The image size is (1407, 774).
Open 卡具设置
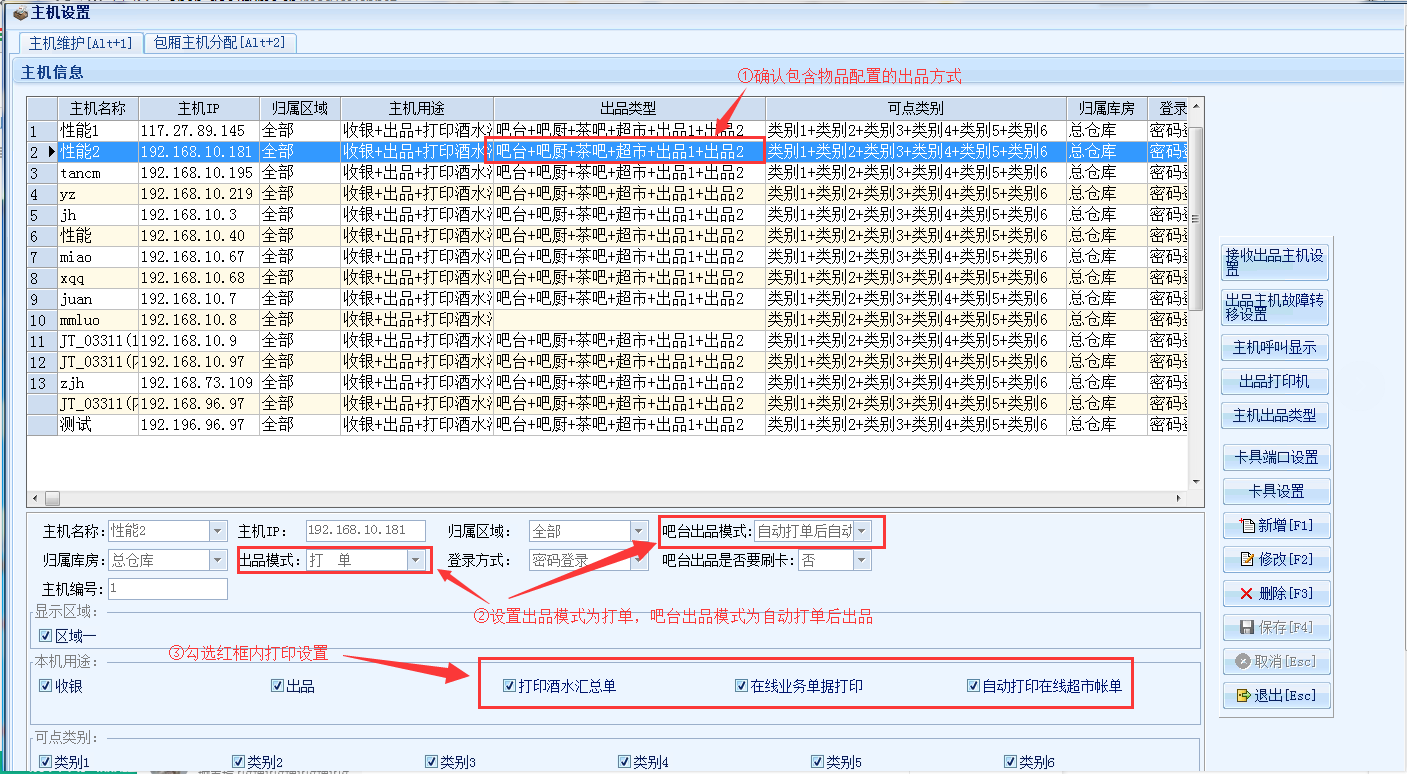point(1276,491)
